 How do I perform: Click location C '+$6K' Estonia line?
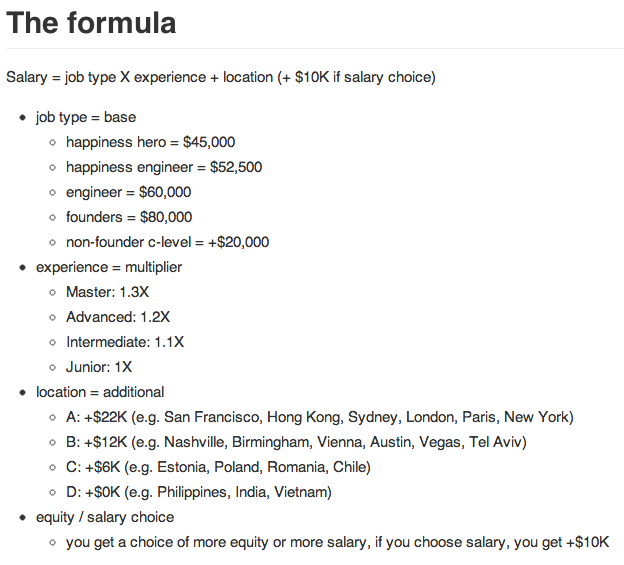[218, 468]
